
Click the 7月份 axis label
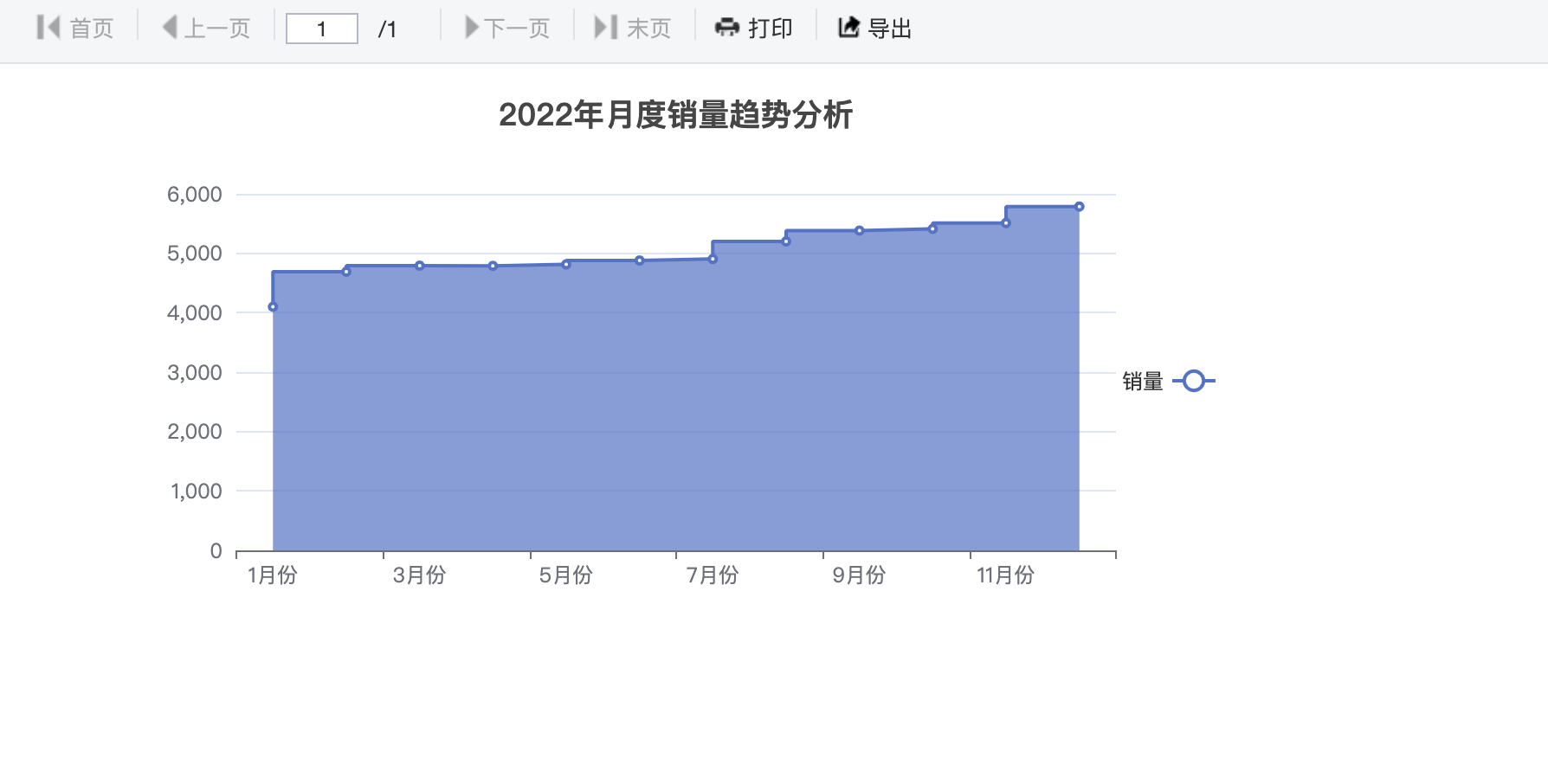tap(713, 575)
